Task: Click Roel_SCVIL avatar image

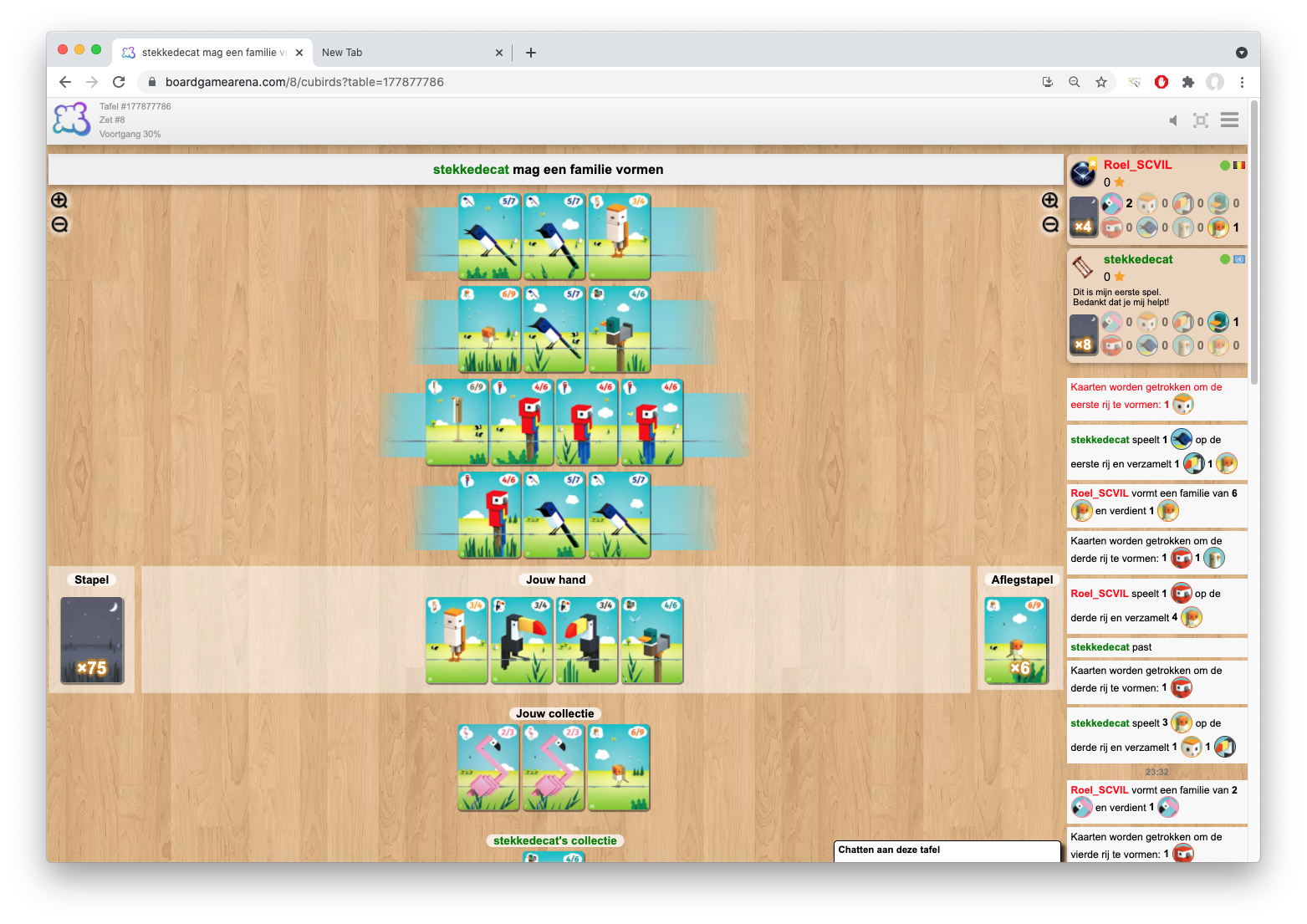Action: tap(1084, 173)
